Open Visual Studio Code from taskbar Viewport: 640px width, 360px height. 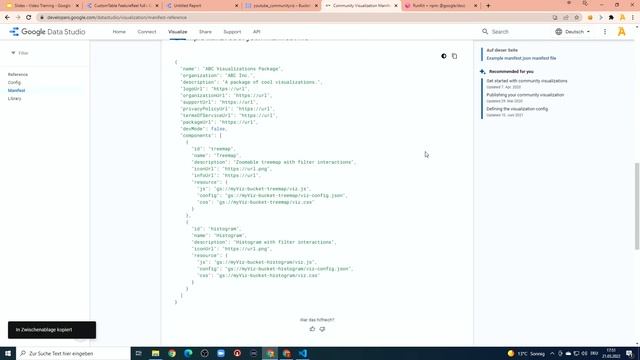pyautogui.click(x=303, y=353)
